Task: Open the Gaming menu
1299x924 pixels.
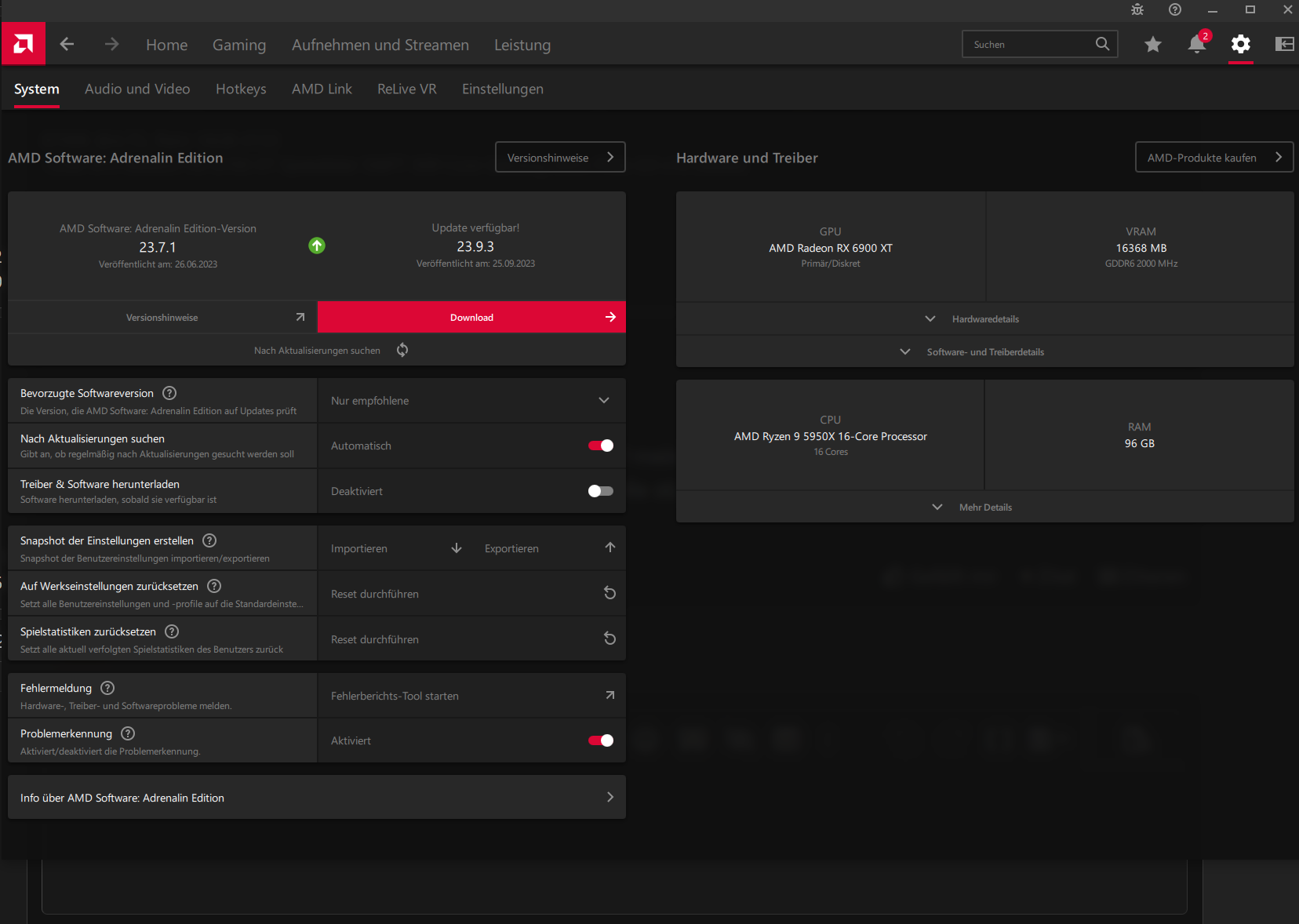Action: (239, 45)
